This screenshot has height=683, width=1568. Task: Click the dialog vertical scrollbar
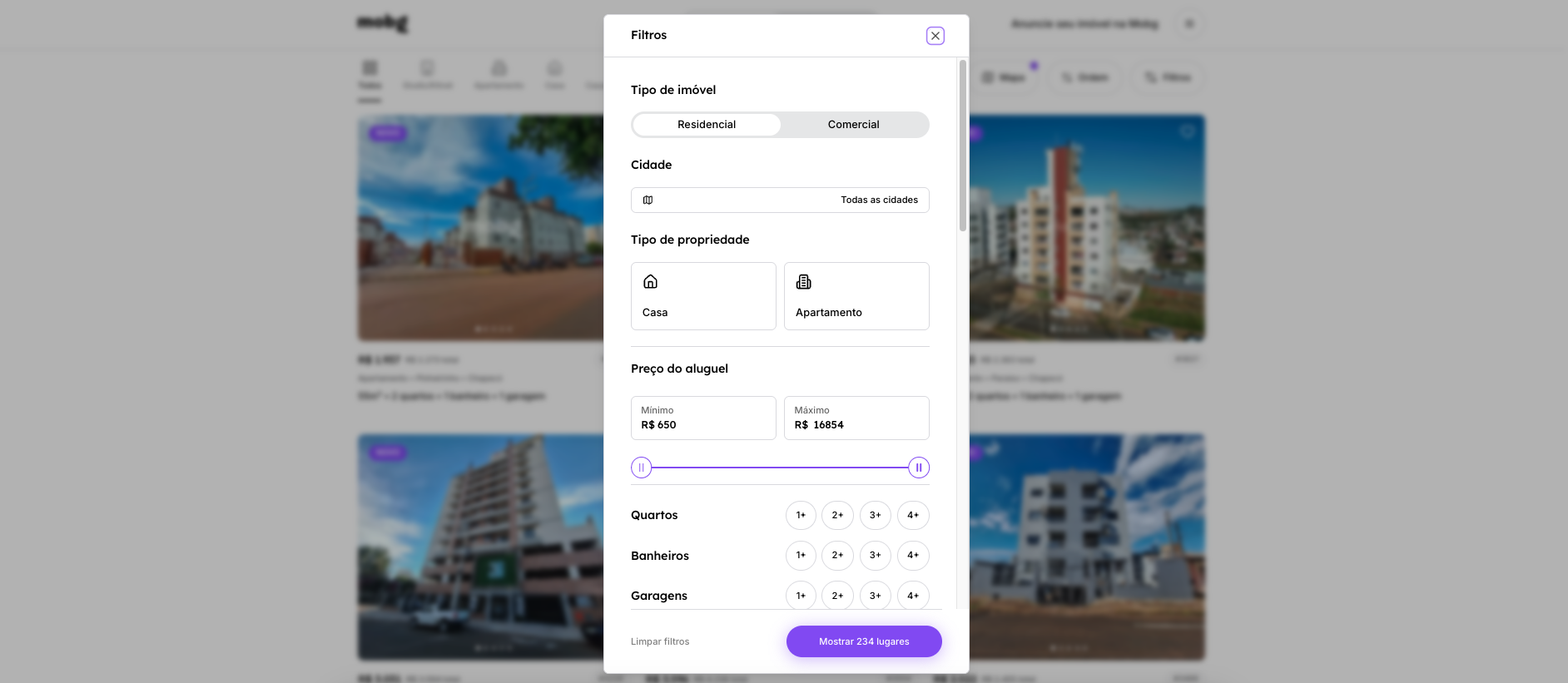[x=963, y=146]
